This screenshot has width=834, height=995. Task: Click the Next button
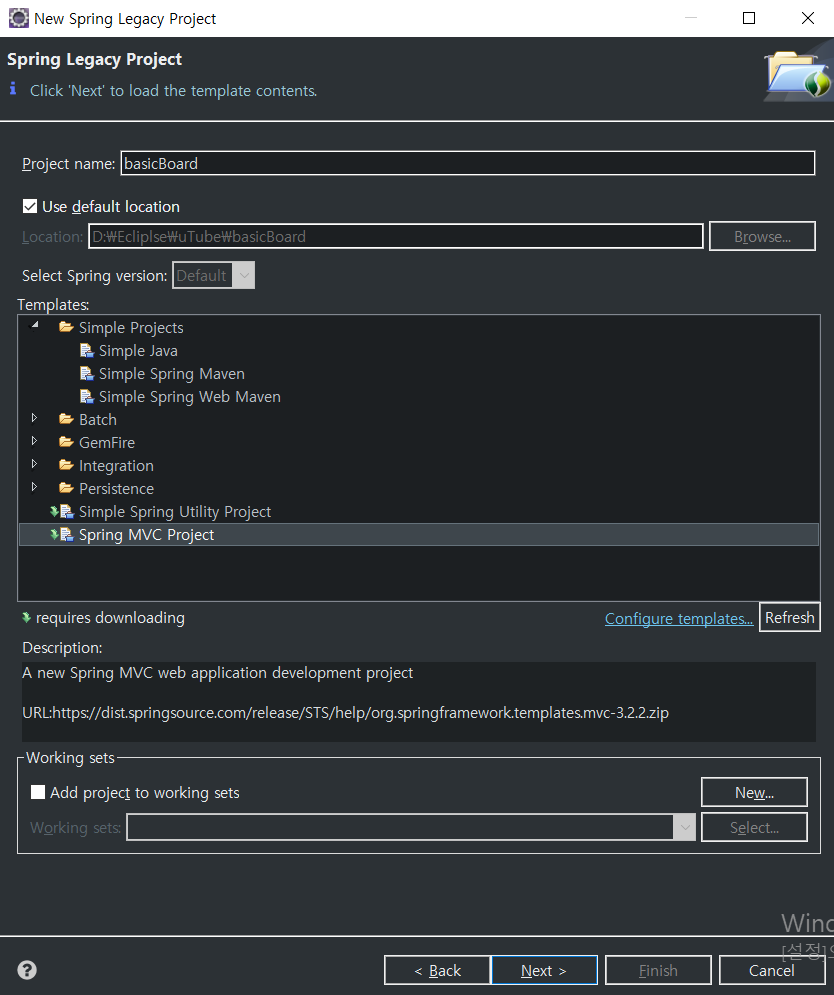coord(544,970)
